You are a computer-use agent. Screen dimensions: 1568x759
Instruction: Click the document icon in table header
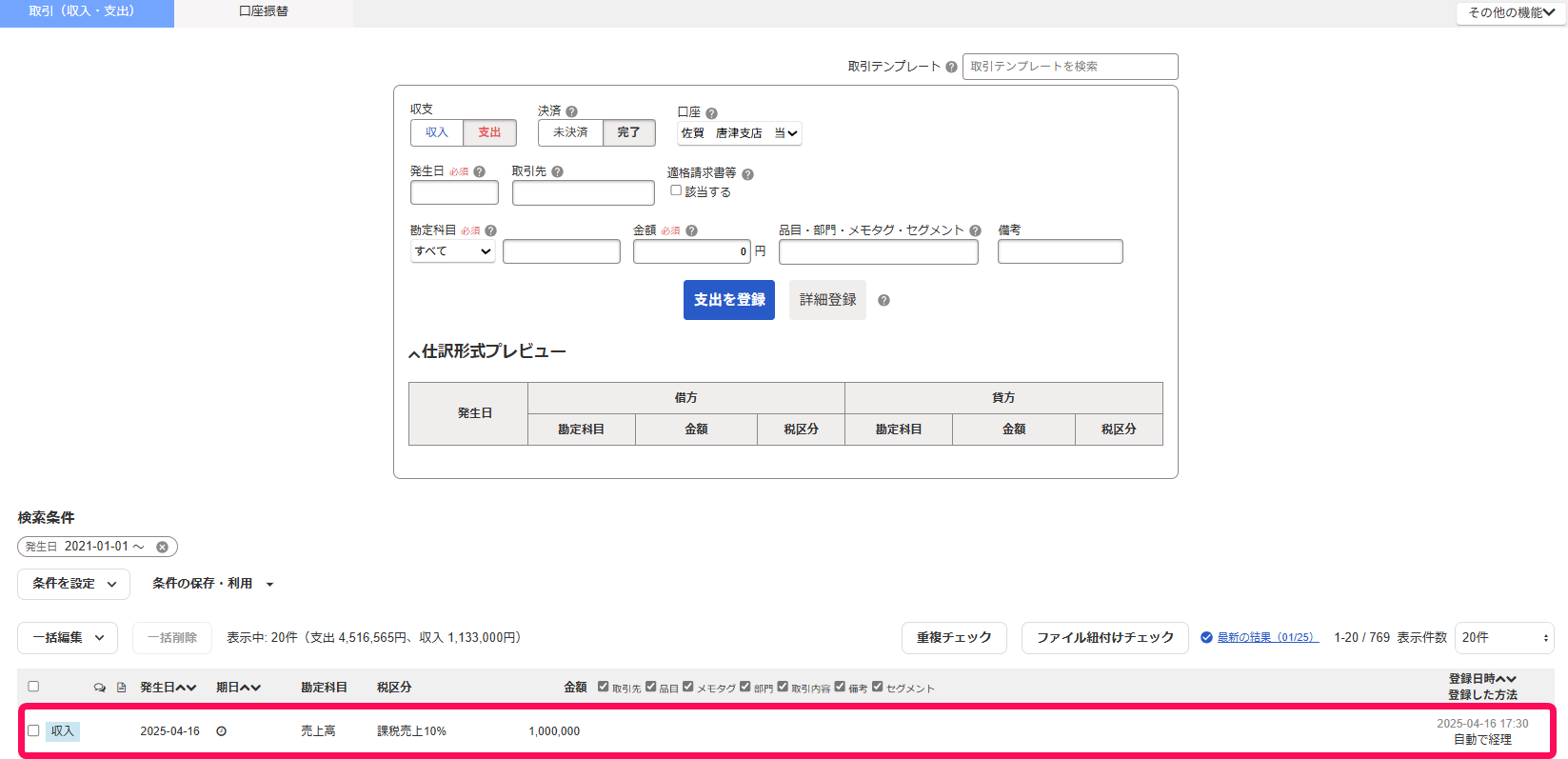121,688
